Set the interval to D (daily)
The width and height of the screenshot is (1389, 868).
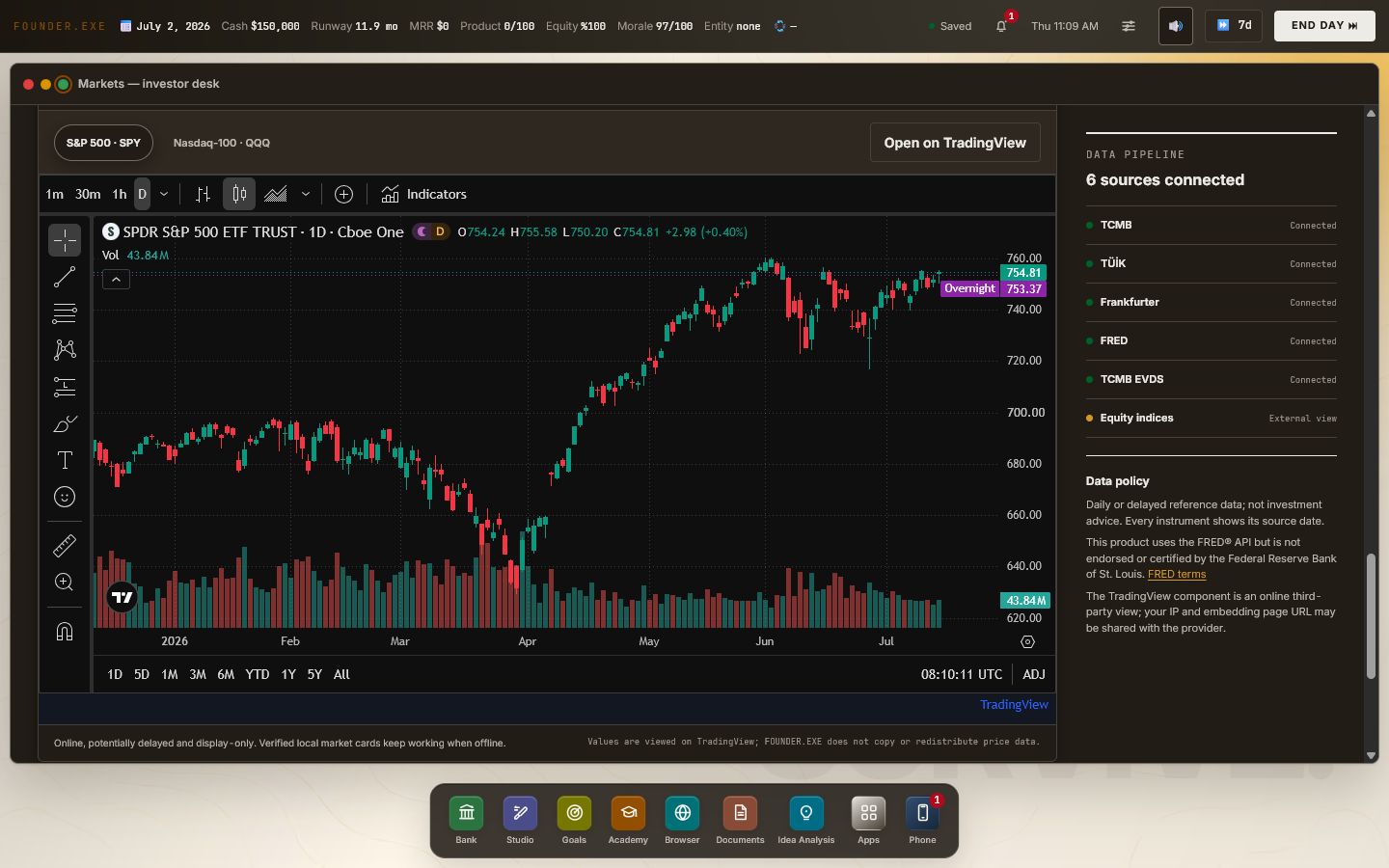pyautogui.click(x=142, y=194)
